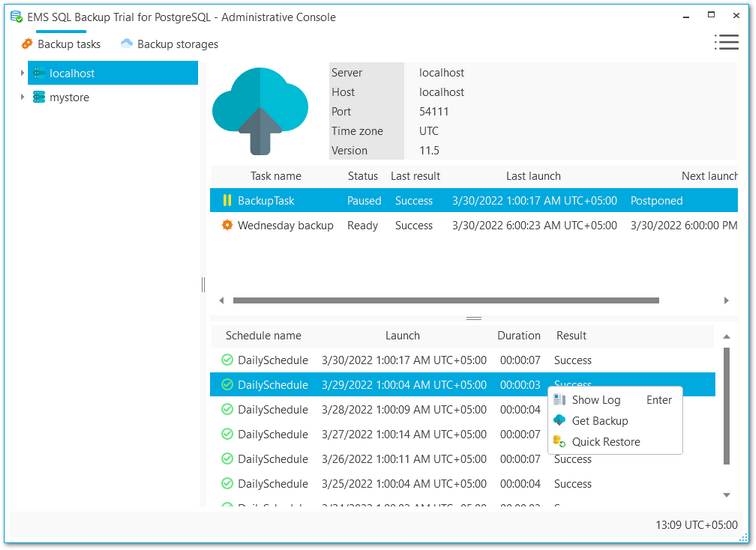Click duration 00:00:03 in selected history row
This screenshot has height=550, width=756.
(520, 385)
